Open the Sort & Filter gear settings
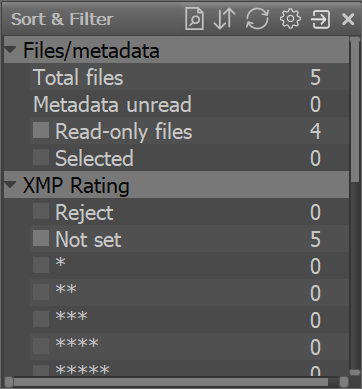 (x=290, y=19)
